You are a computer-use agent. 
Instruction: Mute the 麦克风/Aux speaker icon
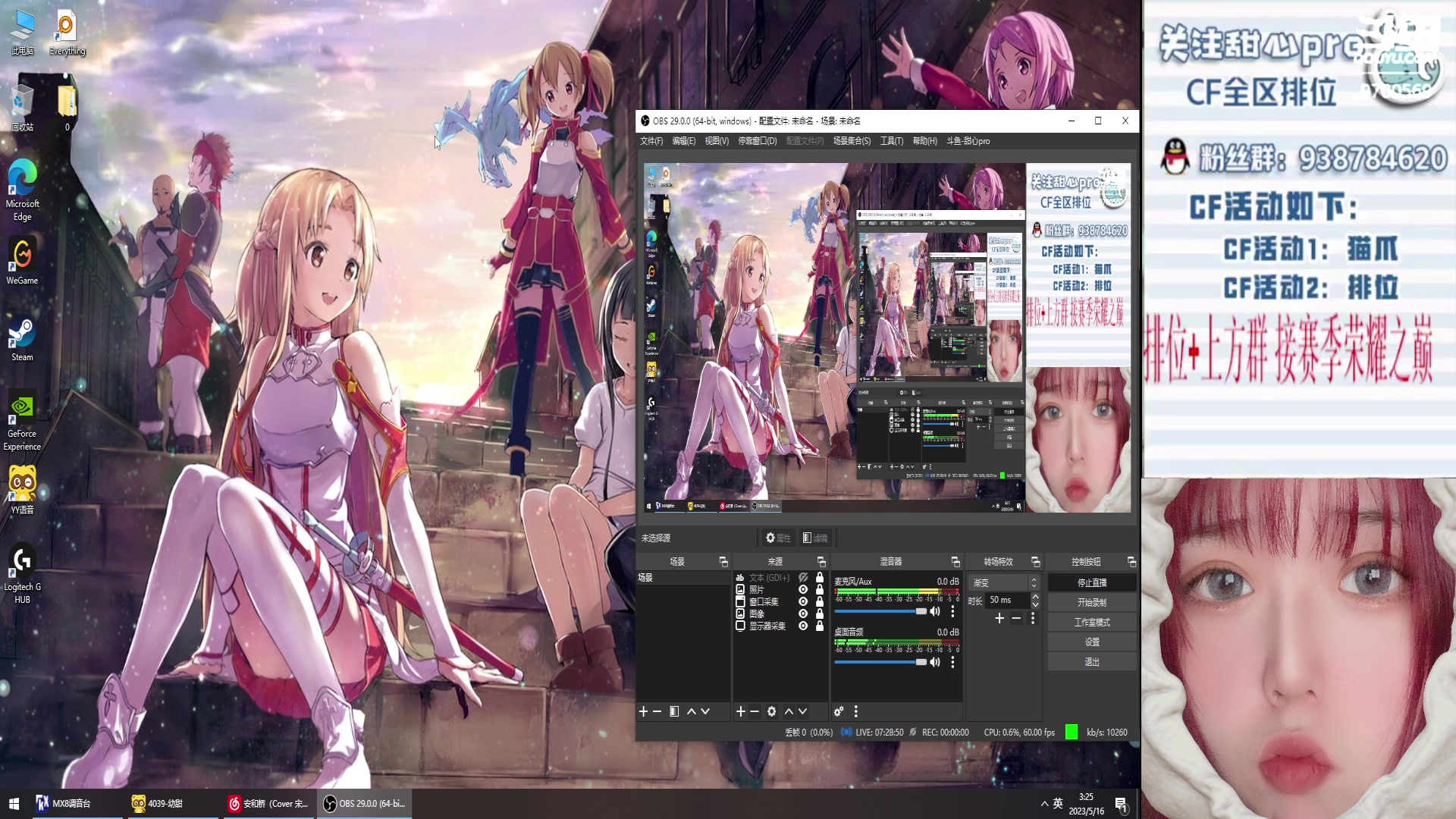935,611
